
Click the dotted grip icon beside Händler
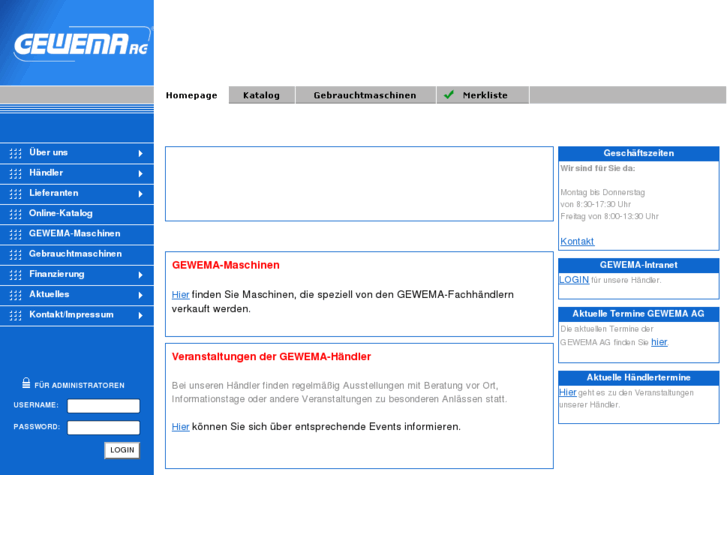click(15, 173)
